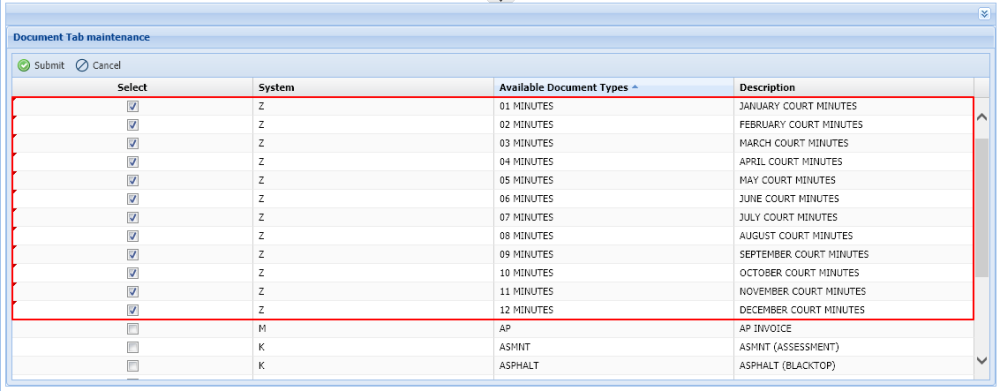Click DECEMBER COURT MINUTES description
The height and width of the screenshot is (391, 1000).
click(x=802, y=309)
